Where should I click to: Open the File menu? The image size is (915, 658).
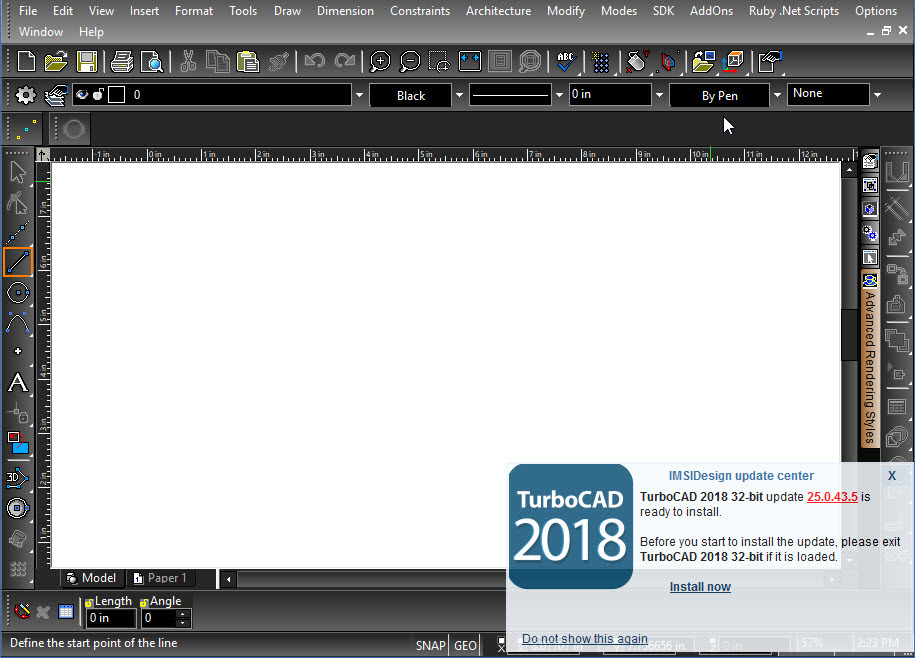click(28, 10)
